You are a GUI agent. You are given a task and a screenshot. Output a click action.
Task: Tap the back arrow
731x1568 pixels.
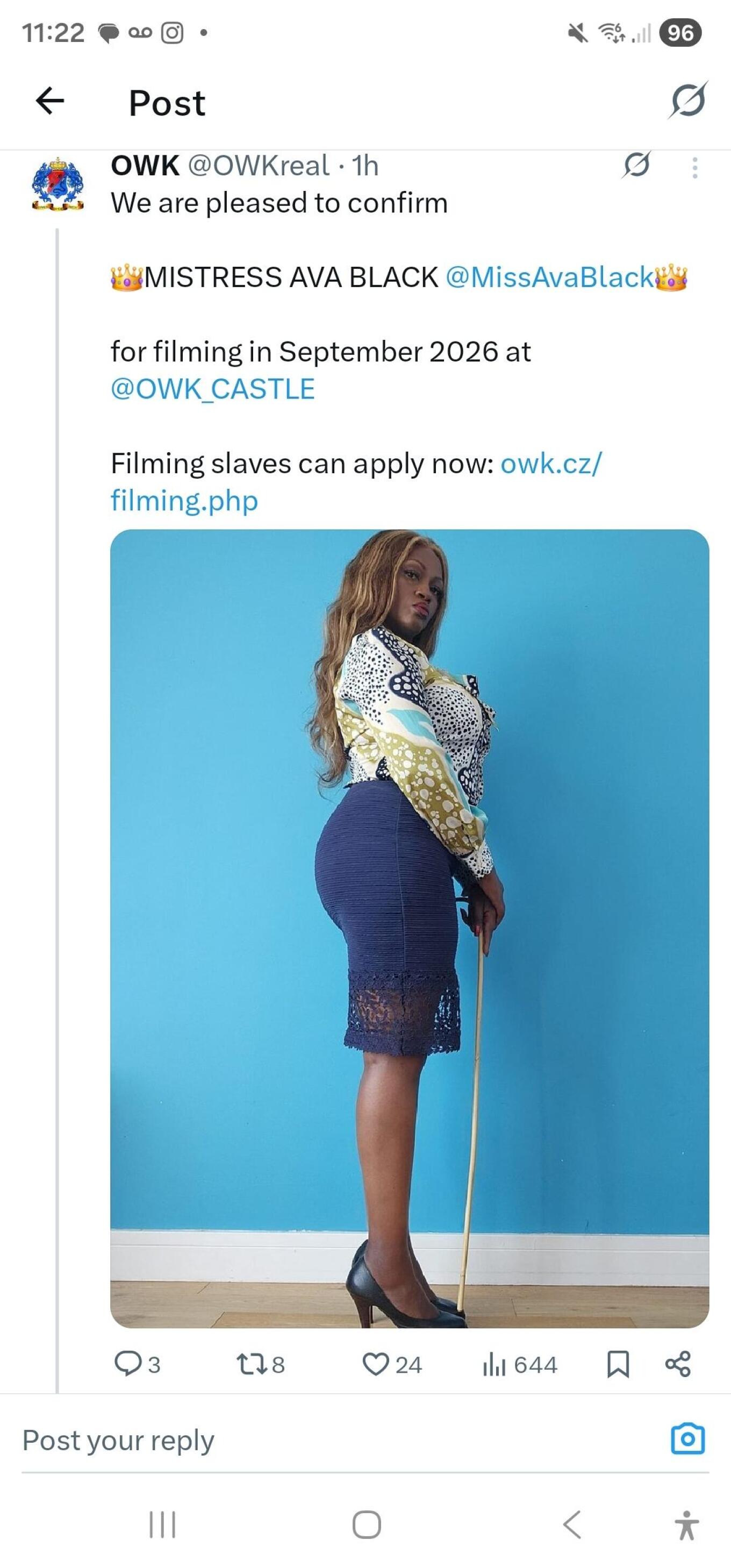coord(50,101)
